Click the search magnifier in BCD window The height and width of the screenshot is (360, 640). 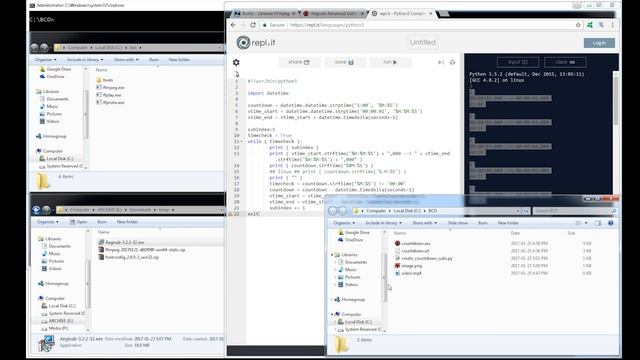pyautogui.click(x=613, y=211)
